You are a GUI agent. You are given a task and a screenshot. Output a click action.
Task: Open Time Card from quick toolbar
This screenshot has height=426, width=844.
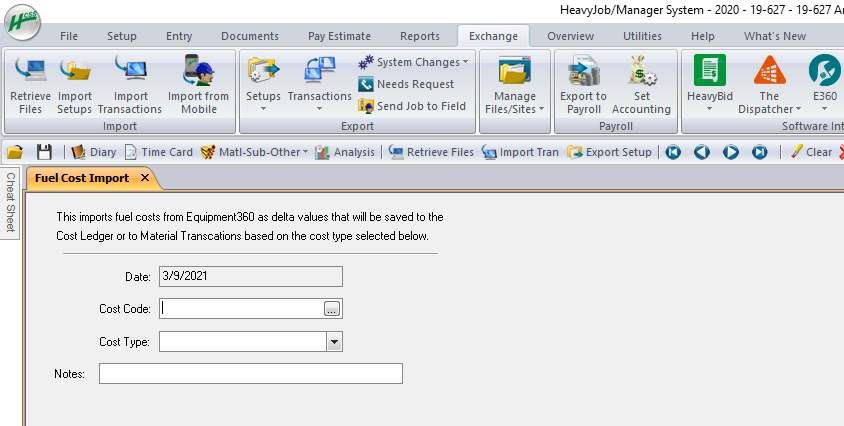pos(158,152)
